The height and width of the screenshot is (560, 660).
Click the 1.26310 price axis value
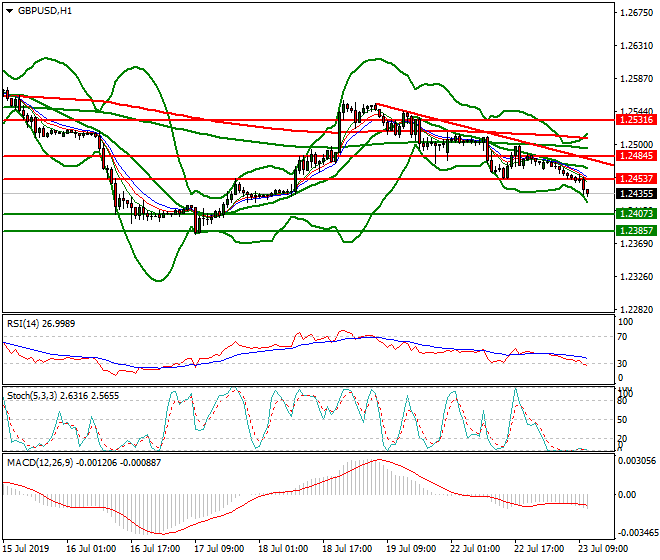[x=637, y=45]
